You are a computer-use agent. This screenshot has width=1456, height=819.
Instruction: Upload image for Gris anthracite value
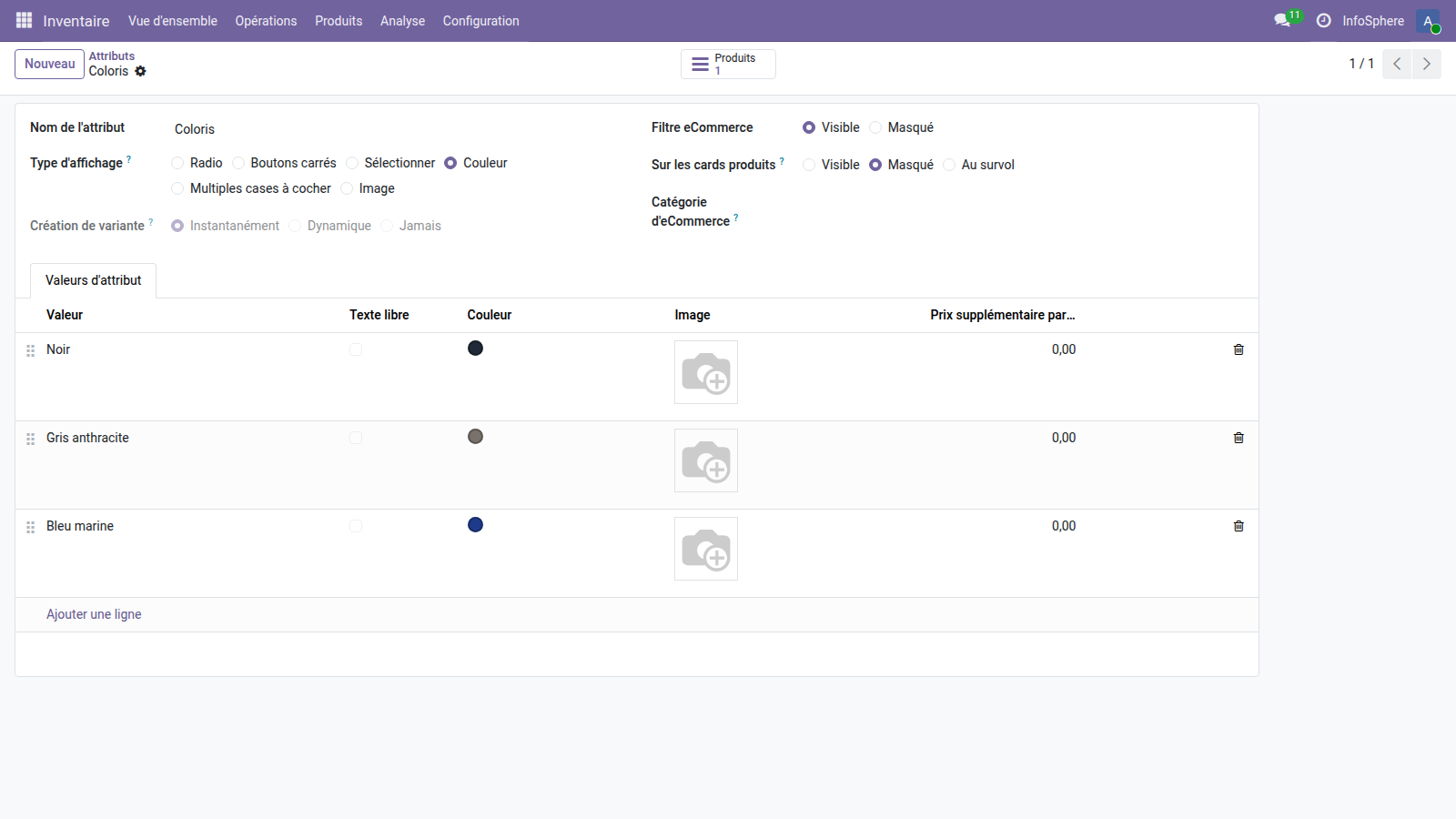tap(705, 460)
